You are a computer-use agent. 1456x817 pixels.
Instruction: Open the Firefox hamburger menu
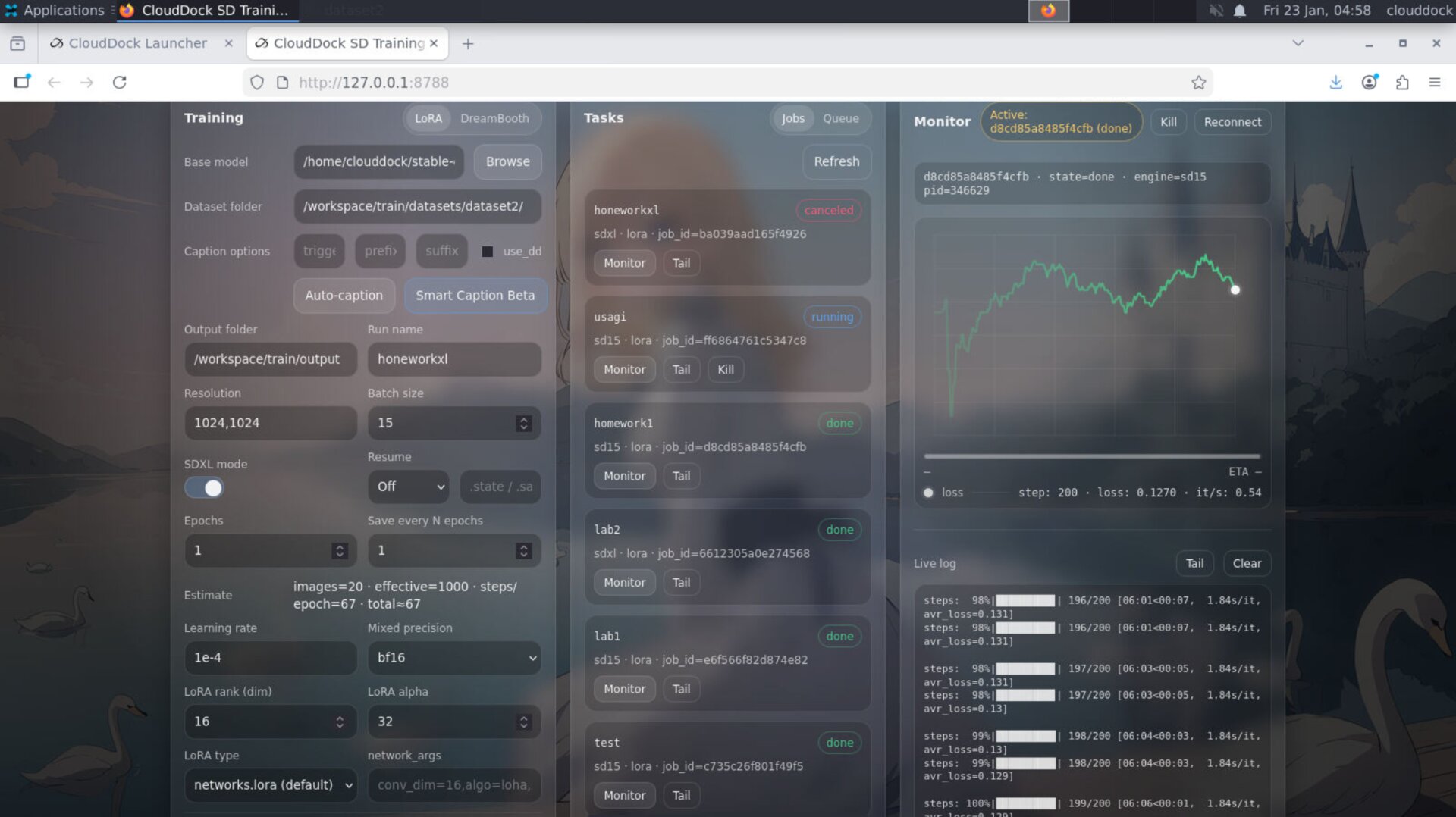tap(1434, 83)
